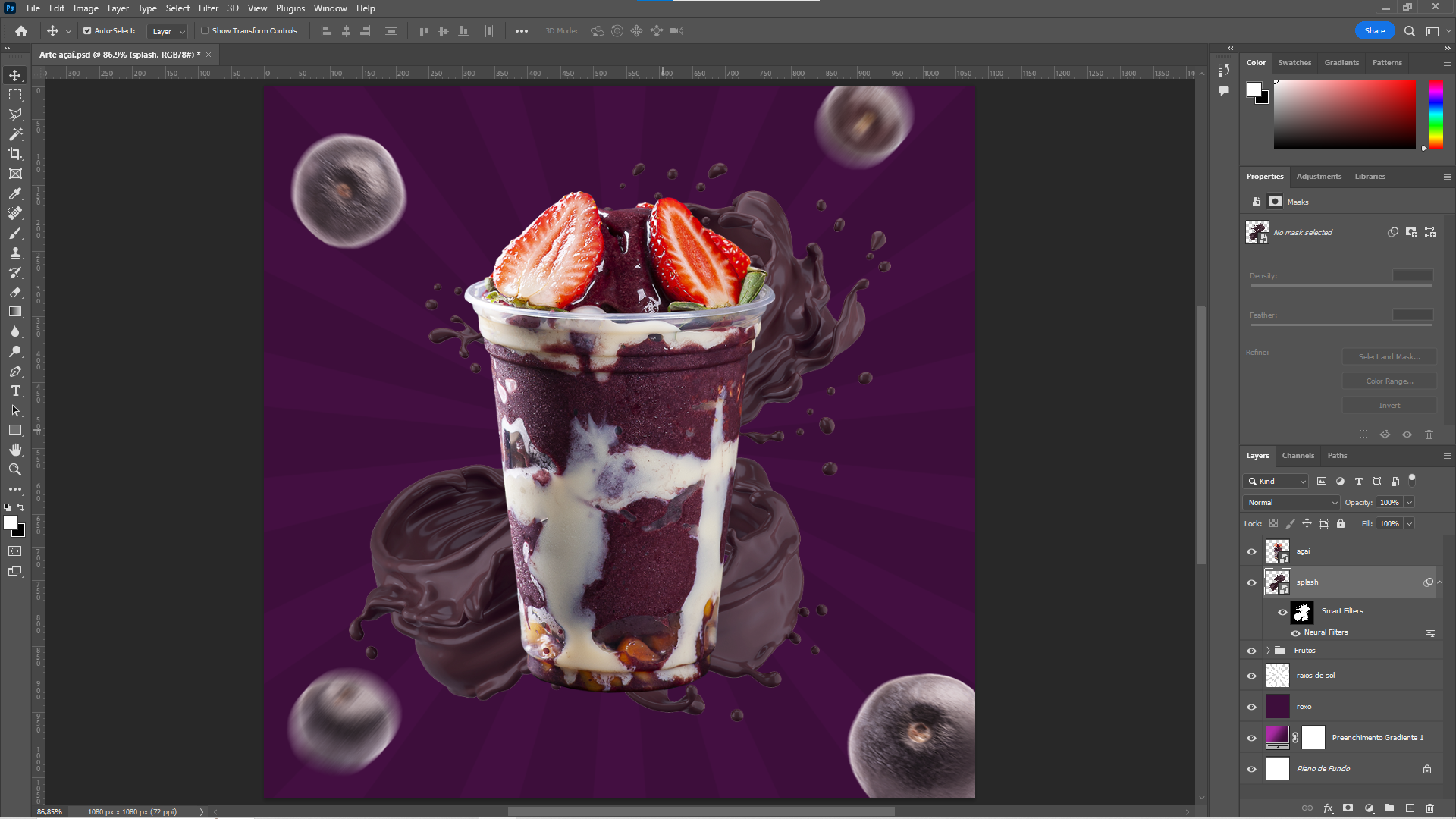This screenshot has width=1456, height=819.
Task: Select the Gradient tool
Action: tap(15, 312)
